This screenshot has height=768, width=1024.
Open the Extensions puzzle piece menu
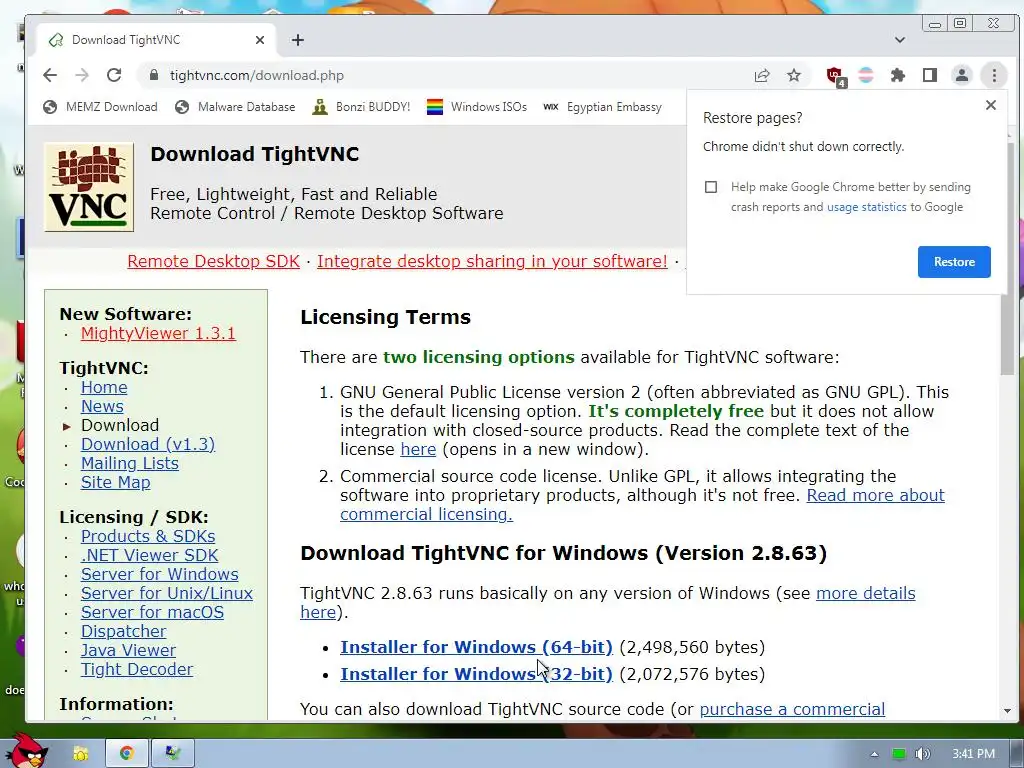click(898, 75)
